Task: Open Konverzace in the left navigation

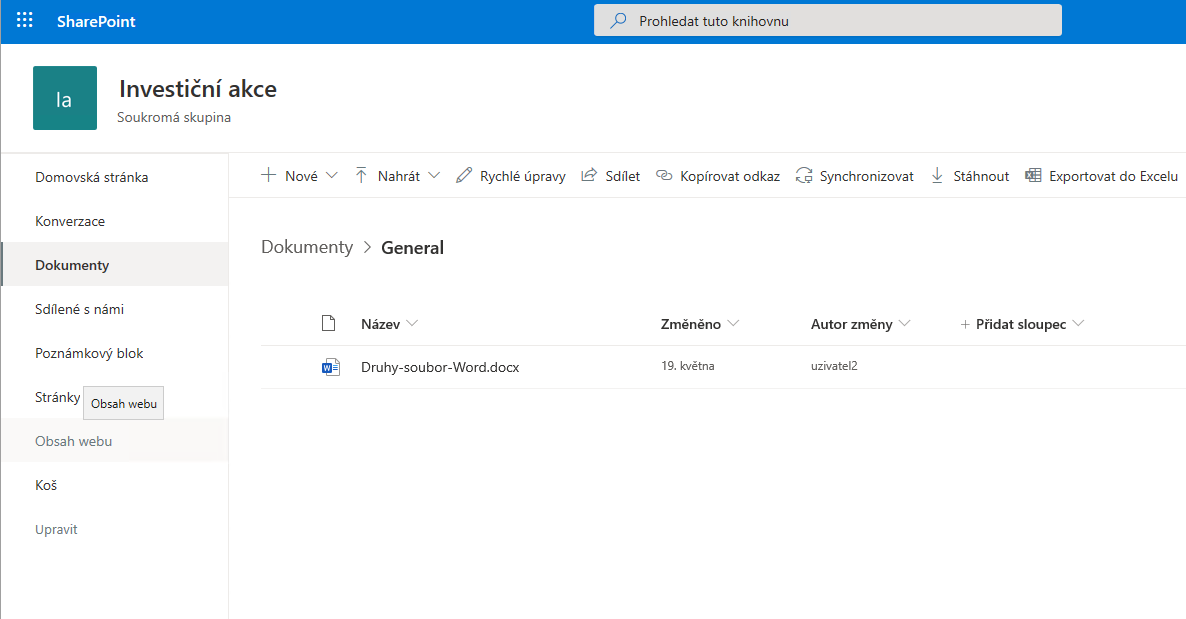Action: pos(70,221)
